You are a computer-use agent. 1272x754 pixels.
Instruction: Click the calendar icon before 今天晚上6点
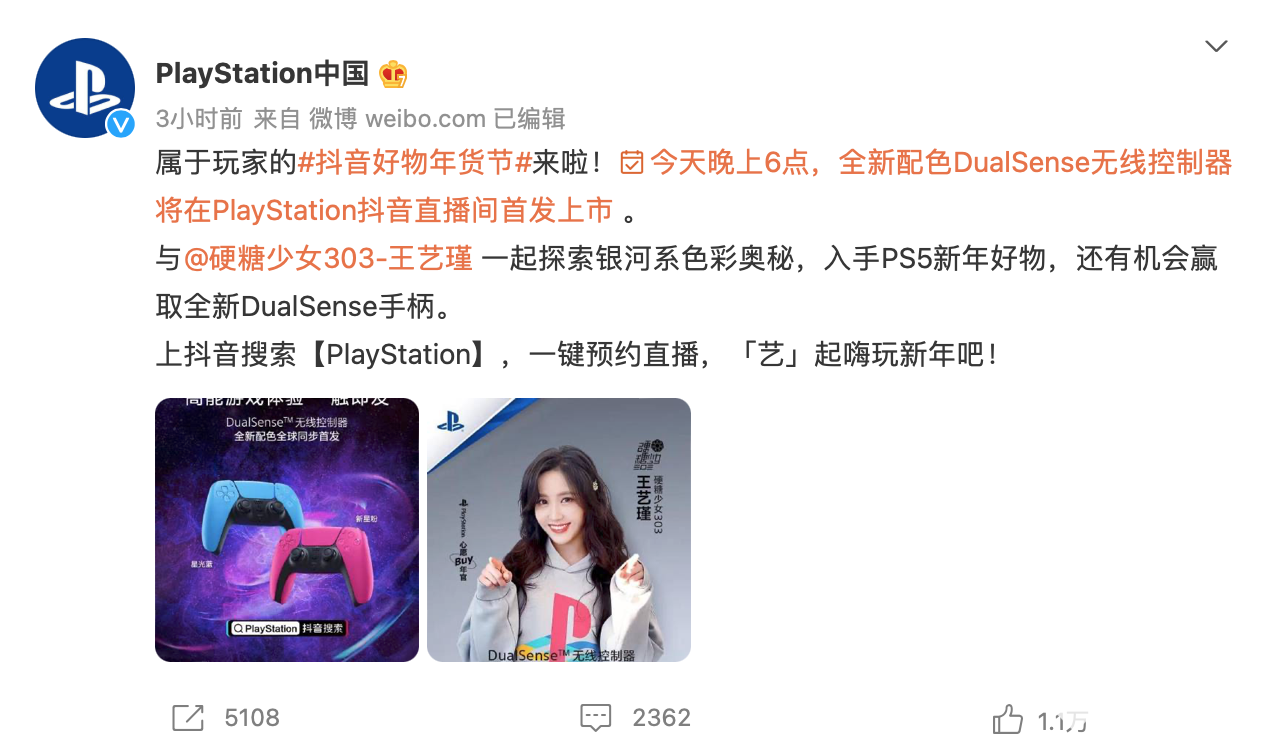pyautogui.click(x=632, y=162)
